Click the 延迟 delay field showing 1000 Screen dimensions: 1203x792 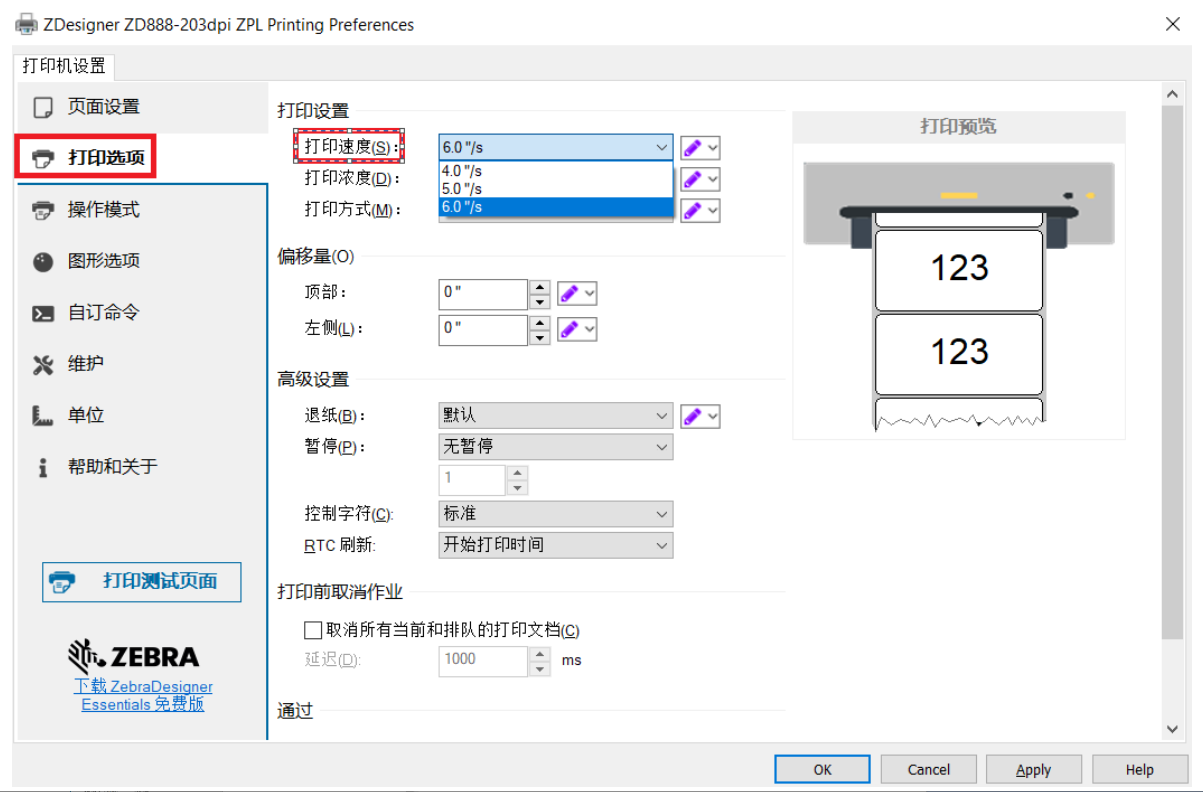click(x=483, y=660)
